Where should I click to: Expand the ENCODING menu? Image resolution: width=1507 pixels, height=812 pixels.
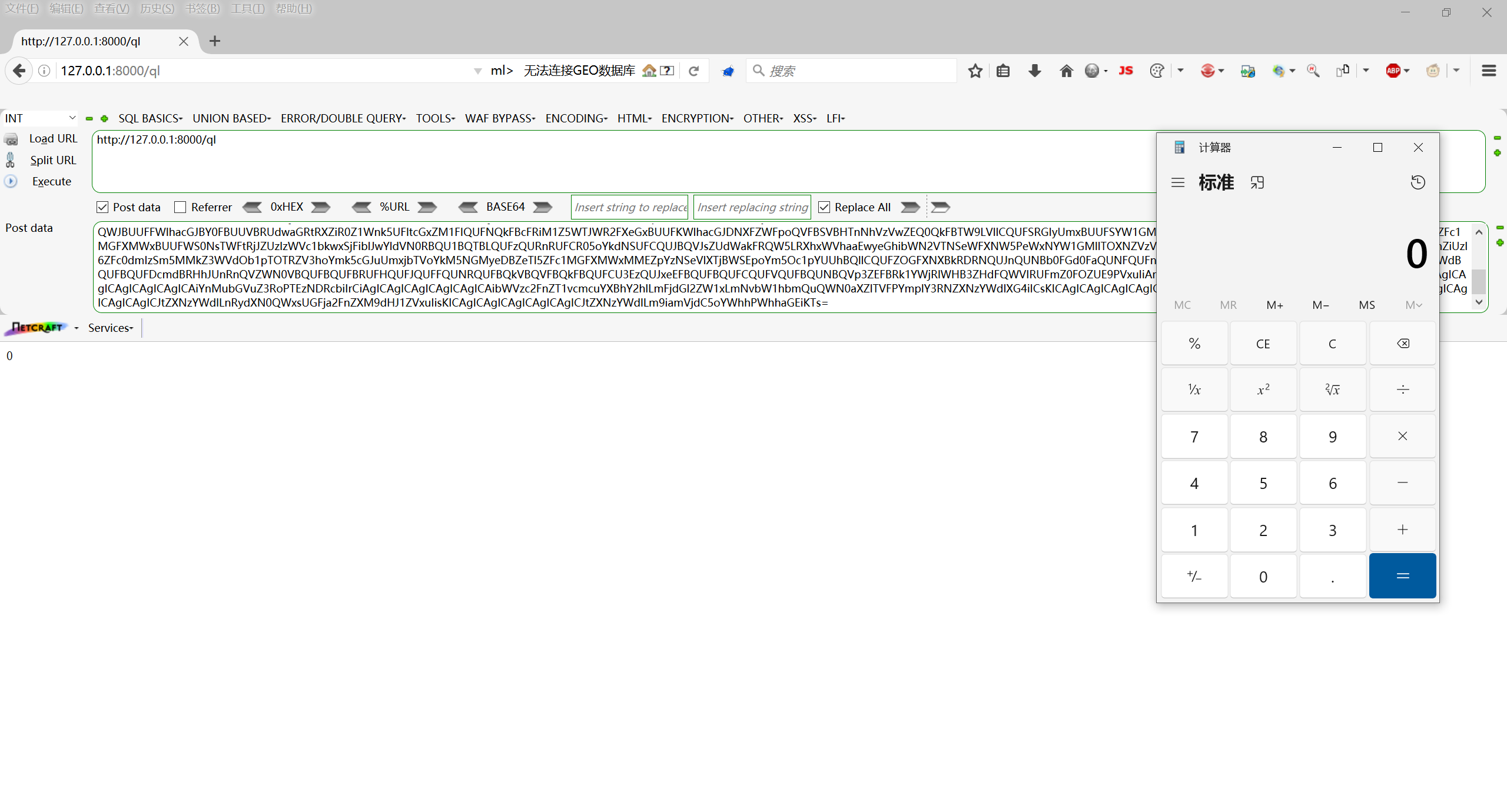pos(576,118)
